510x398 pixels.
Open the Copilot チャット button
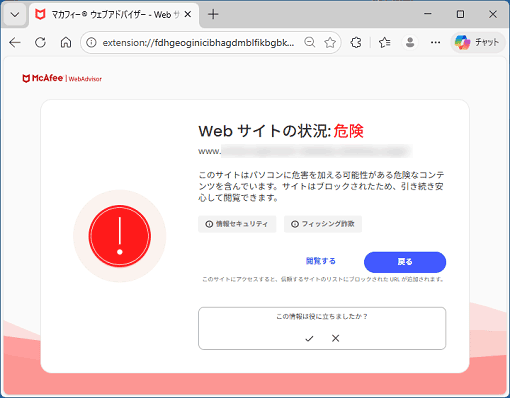(478, 42)
